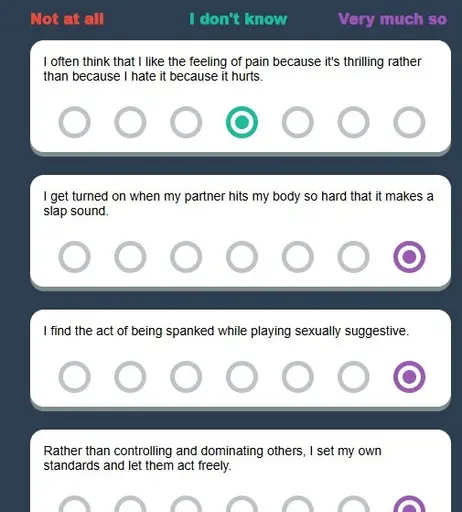This screenshot has height=512, width=462.
Task: Select first radio under controlling others statement
Action: pyautogui.click(x=74, y=504)
